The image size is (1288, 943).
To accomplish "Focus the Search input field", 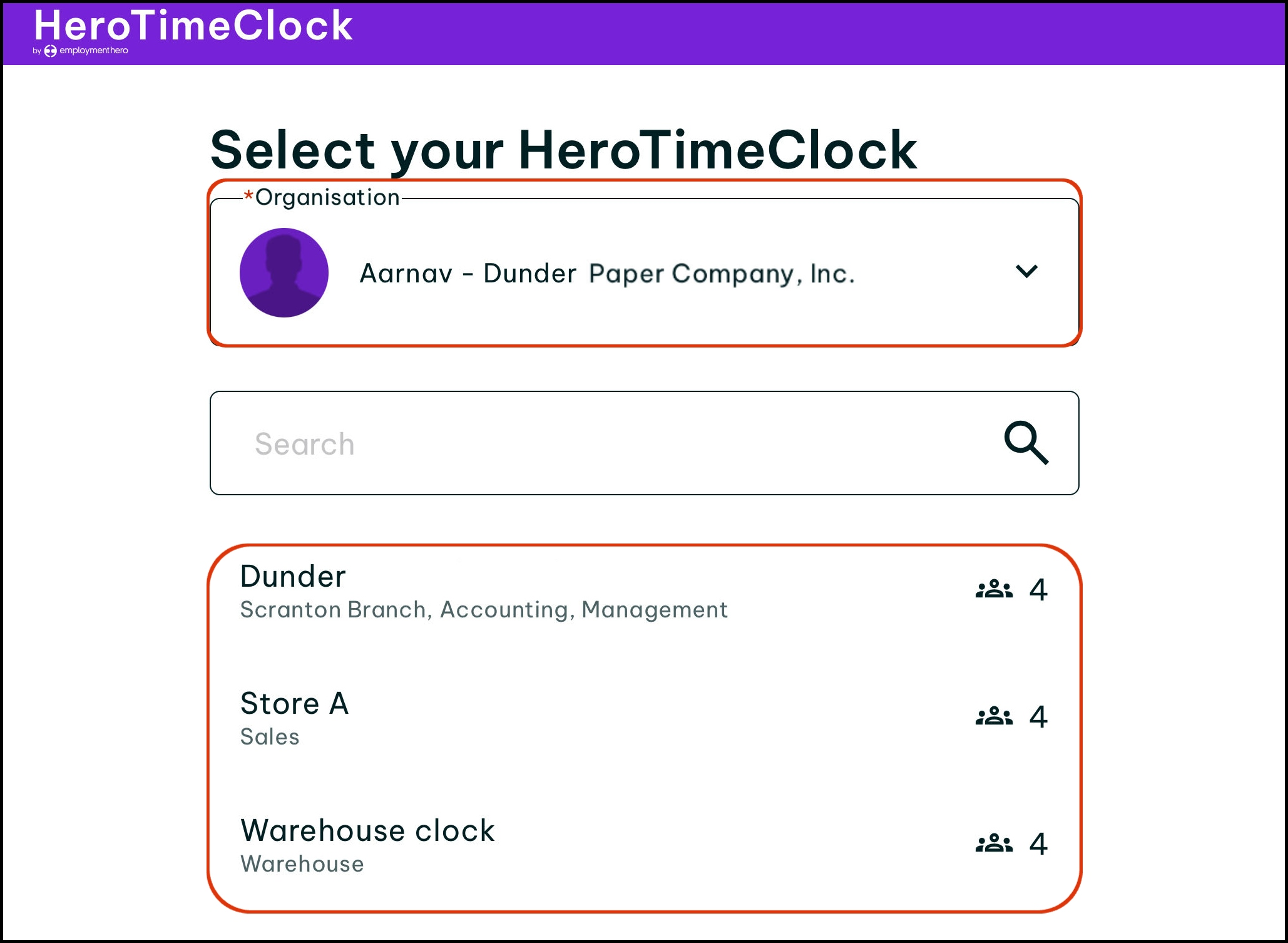I will [601, 443].
